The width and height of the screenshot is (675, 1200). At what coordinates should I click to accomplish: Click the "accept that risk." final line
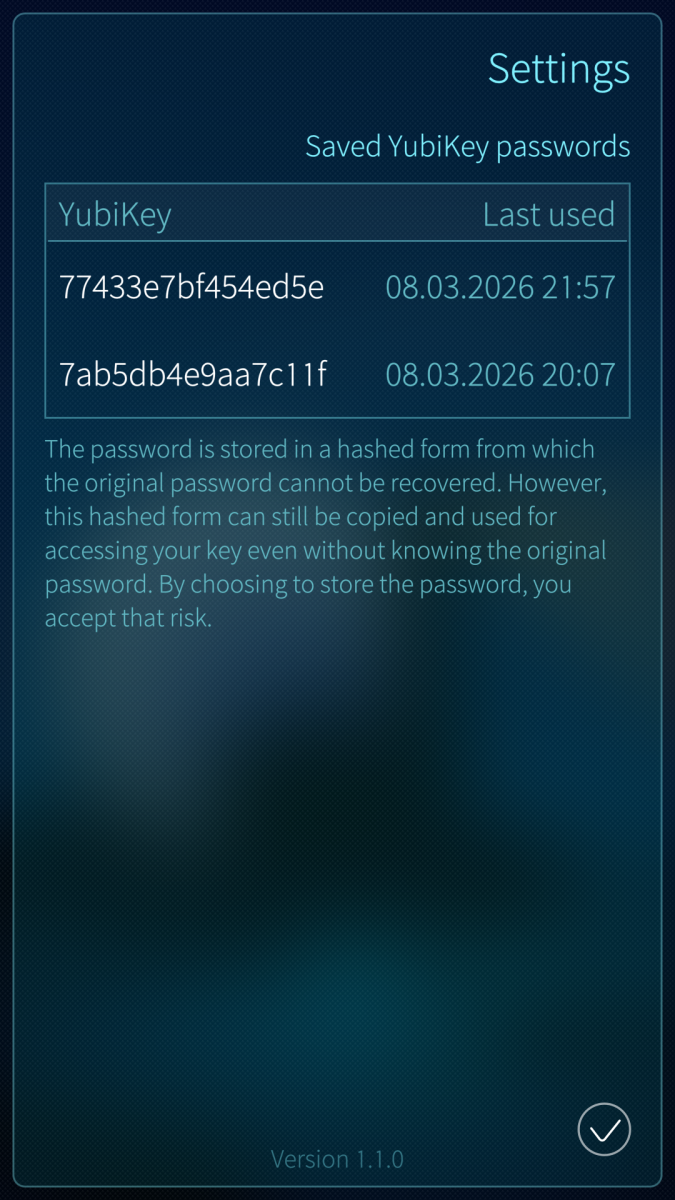(x=128, y=618)
